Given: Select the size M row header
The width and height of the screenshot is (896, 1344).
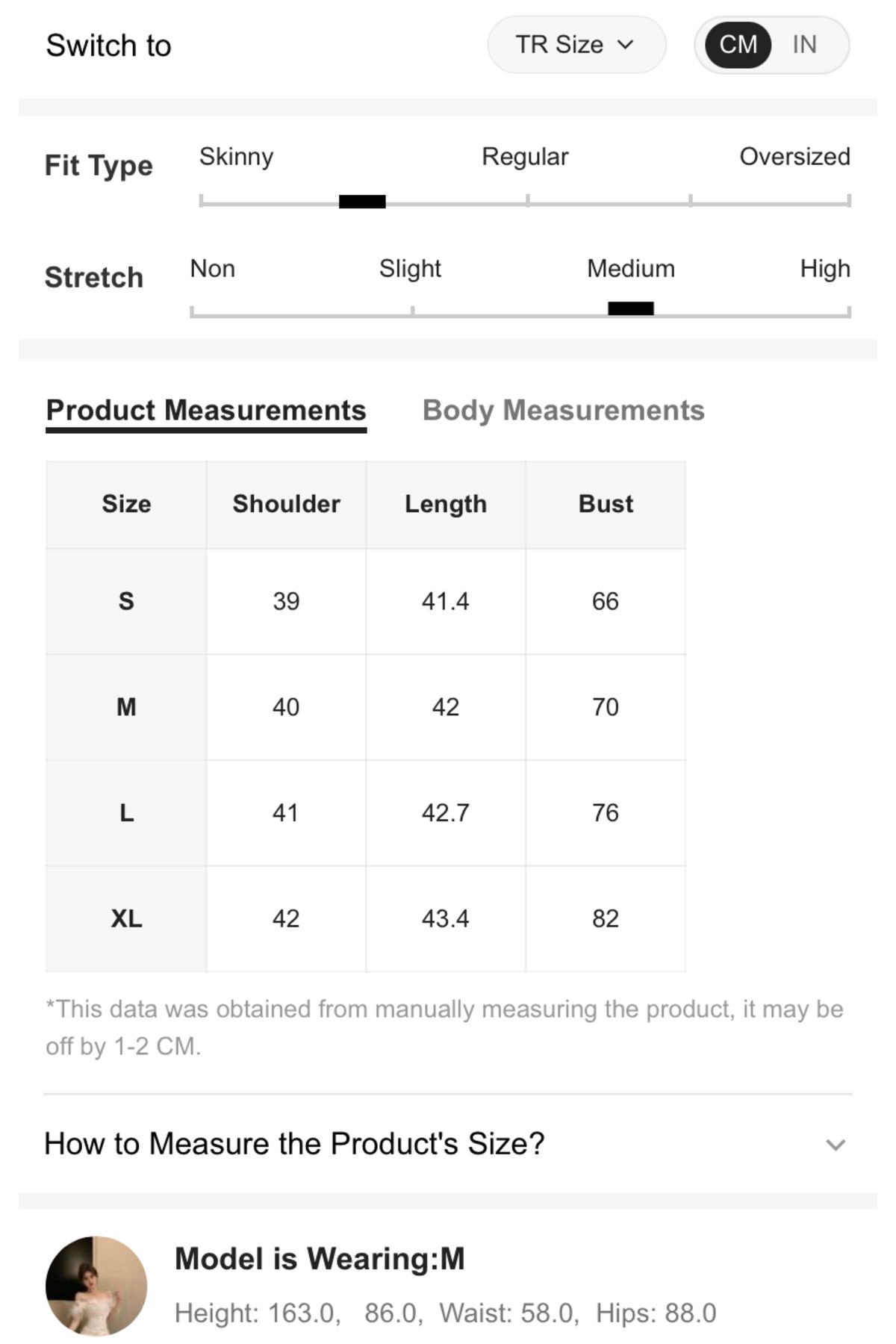Looking at the screenshot, I should [x=126, y=707].
